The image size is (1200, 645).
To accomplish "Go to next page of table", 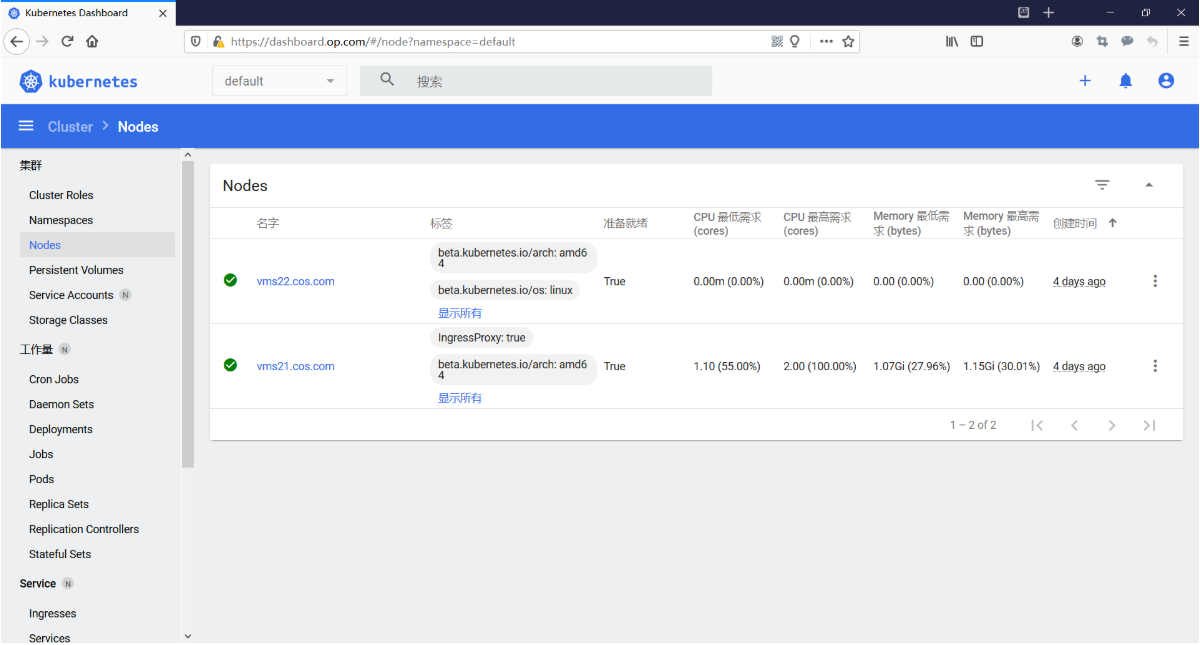I will (x=1112, y=425).
